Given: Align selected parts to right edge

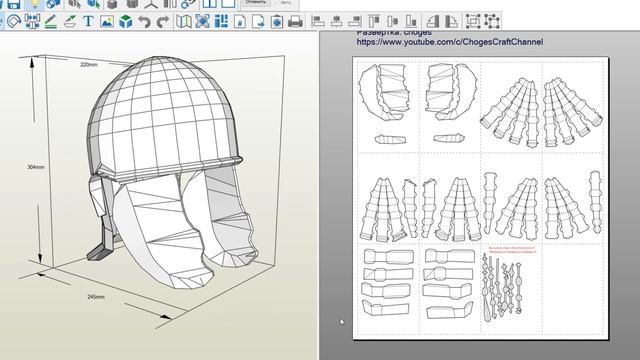Looking at the screenshot, I should point(355,21).
